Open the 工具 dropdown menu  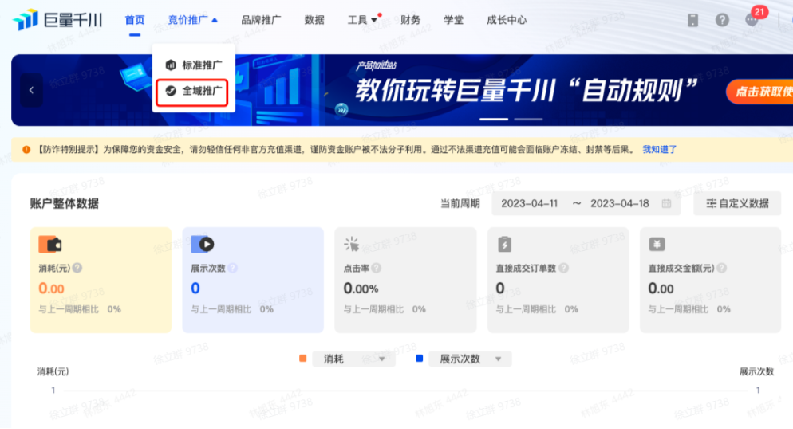[363, 20]
